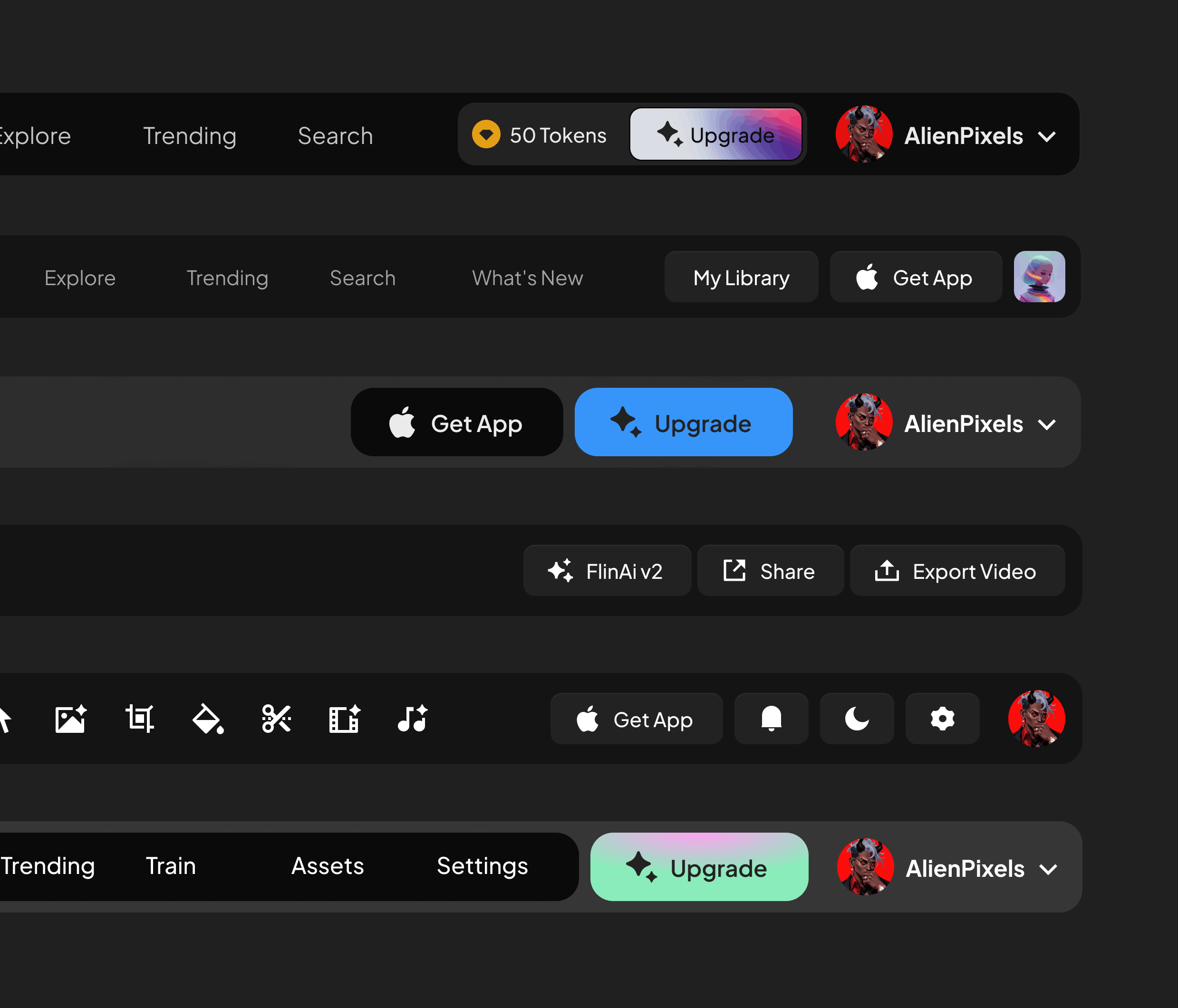Open the AlienPixels dropdown next to blue Upgrade button
The image size is (1178, 1008).
[1048, 423]
